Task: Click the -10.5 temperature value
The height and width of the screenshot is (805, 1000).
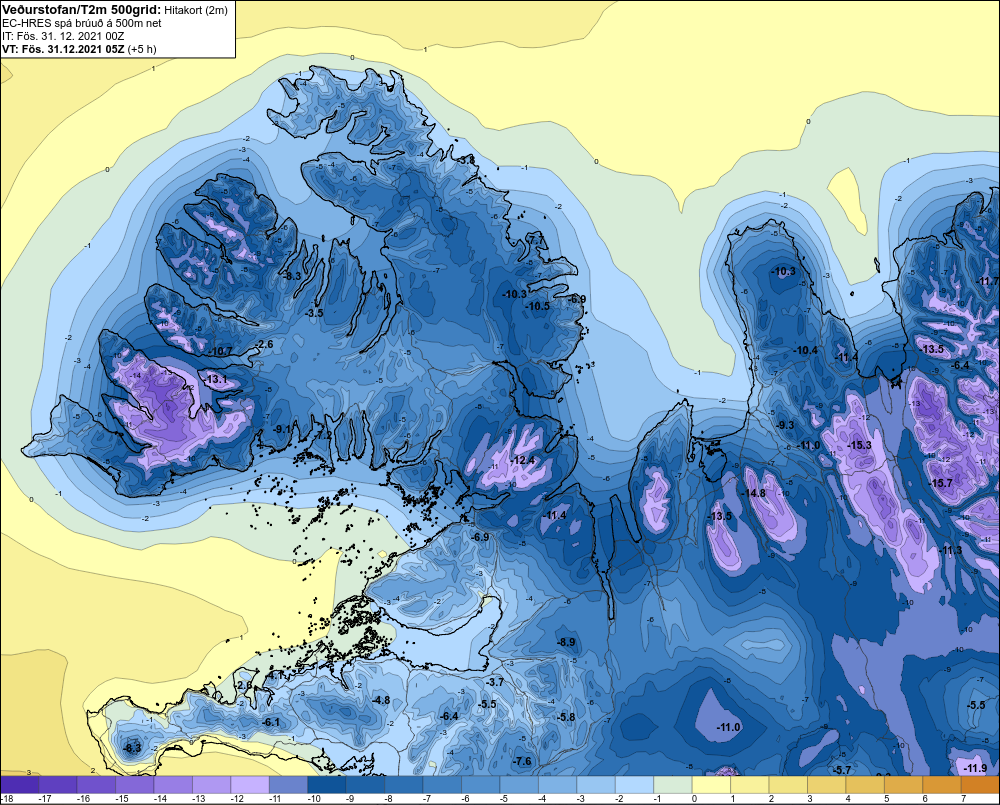Action: (x=538, y=306)
